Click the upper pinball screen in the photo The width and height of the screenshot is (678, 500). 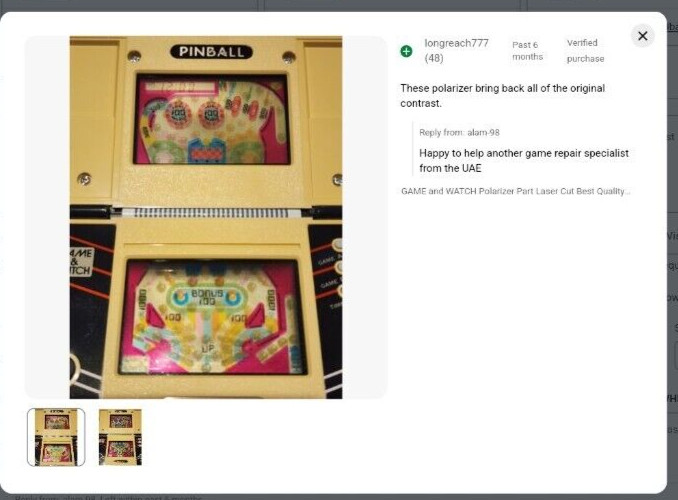point(212,119)
